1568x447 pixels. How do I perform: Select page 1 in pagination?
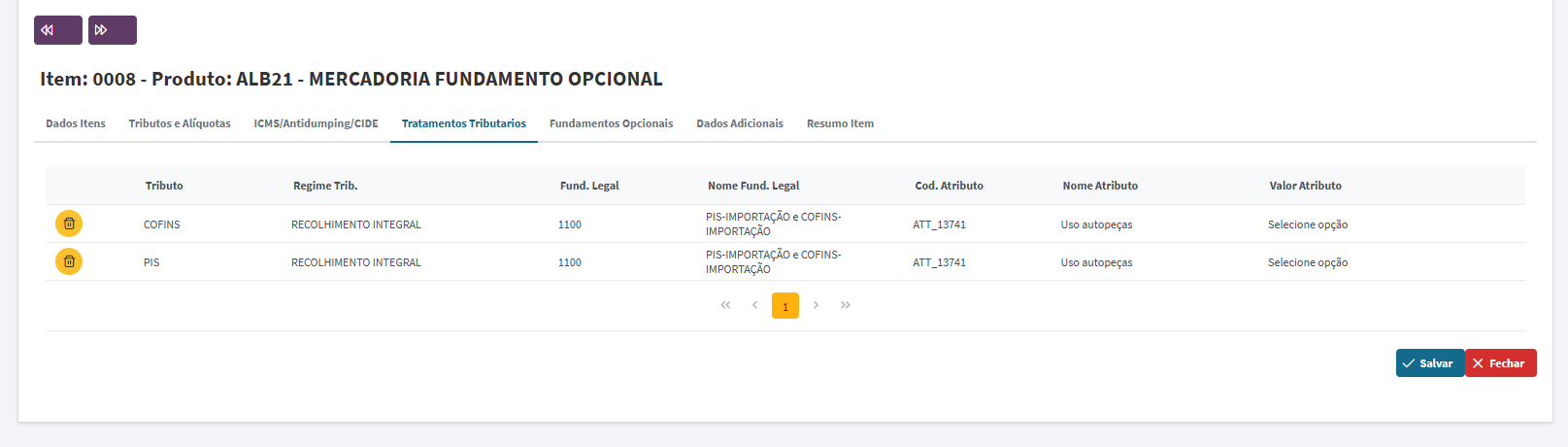coord(785,305)
